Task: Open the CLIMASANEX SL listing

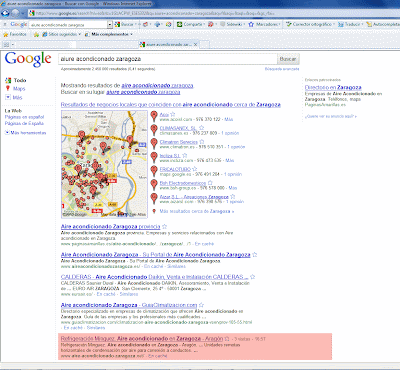Action: point(178,128)
